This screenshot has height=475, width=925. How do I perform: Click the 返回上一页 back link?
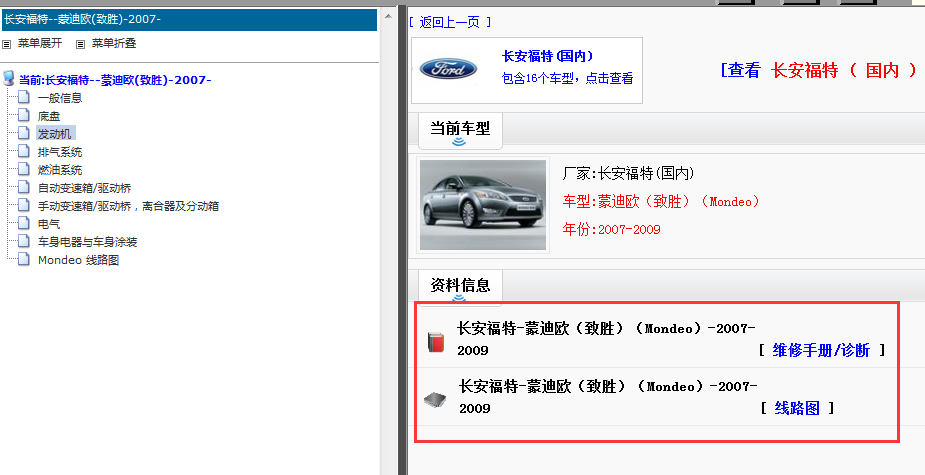[x=450, y=22]
